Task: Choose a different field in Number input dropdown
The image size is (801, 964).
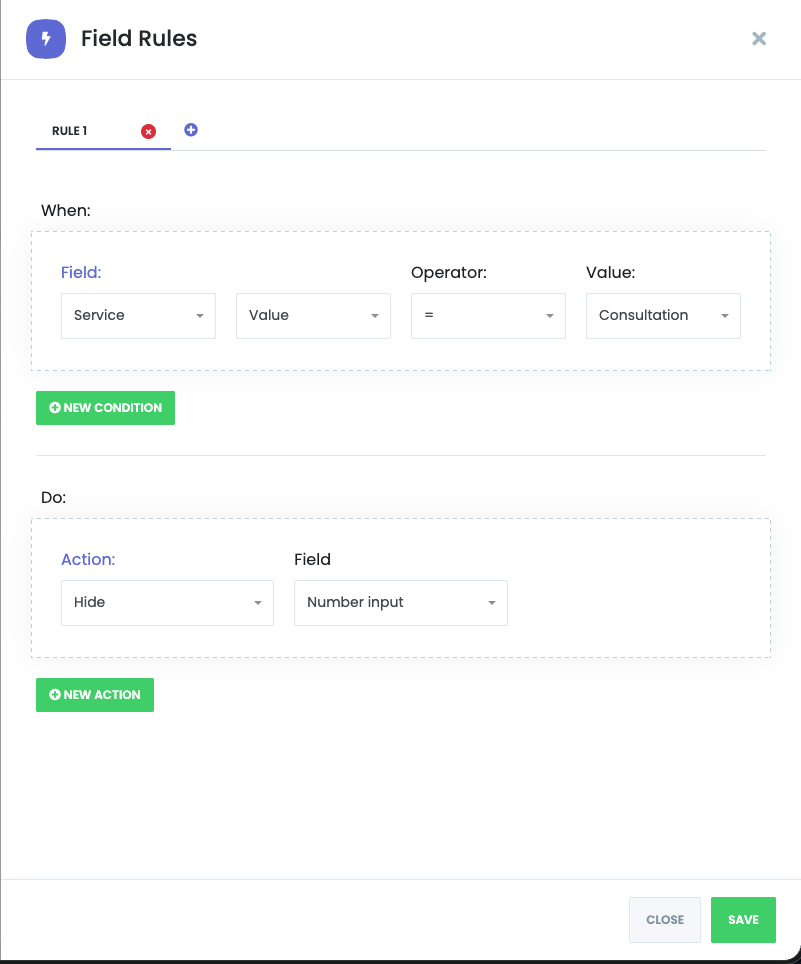Action: coord(400,603)
